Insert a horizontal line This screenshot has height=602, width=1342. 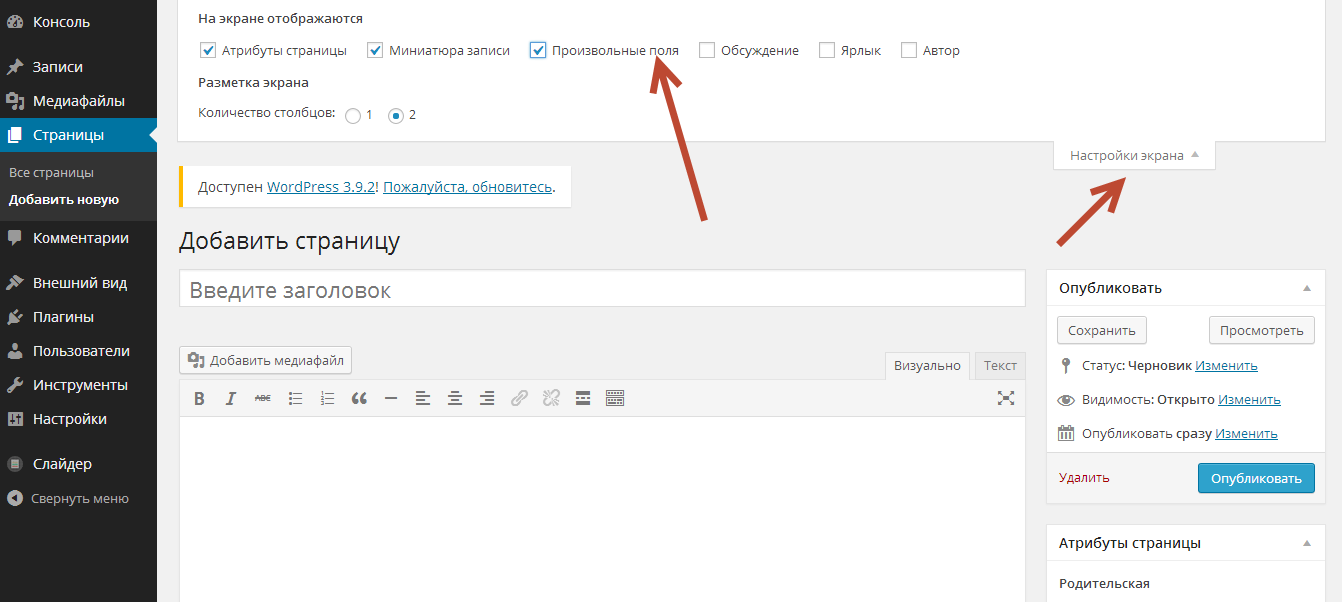(391, 398)
